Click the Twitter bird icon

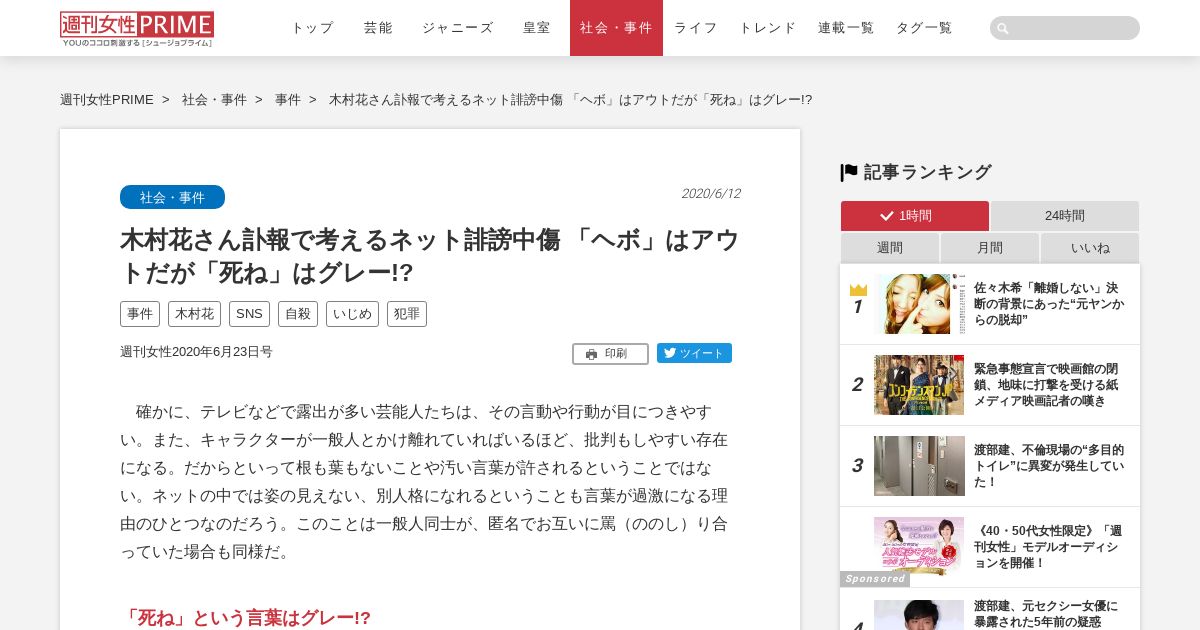[x=670, y=353]
